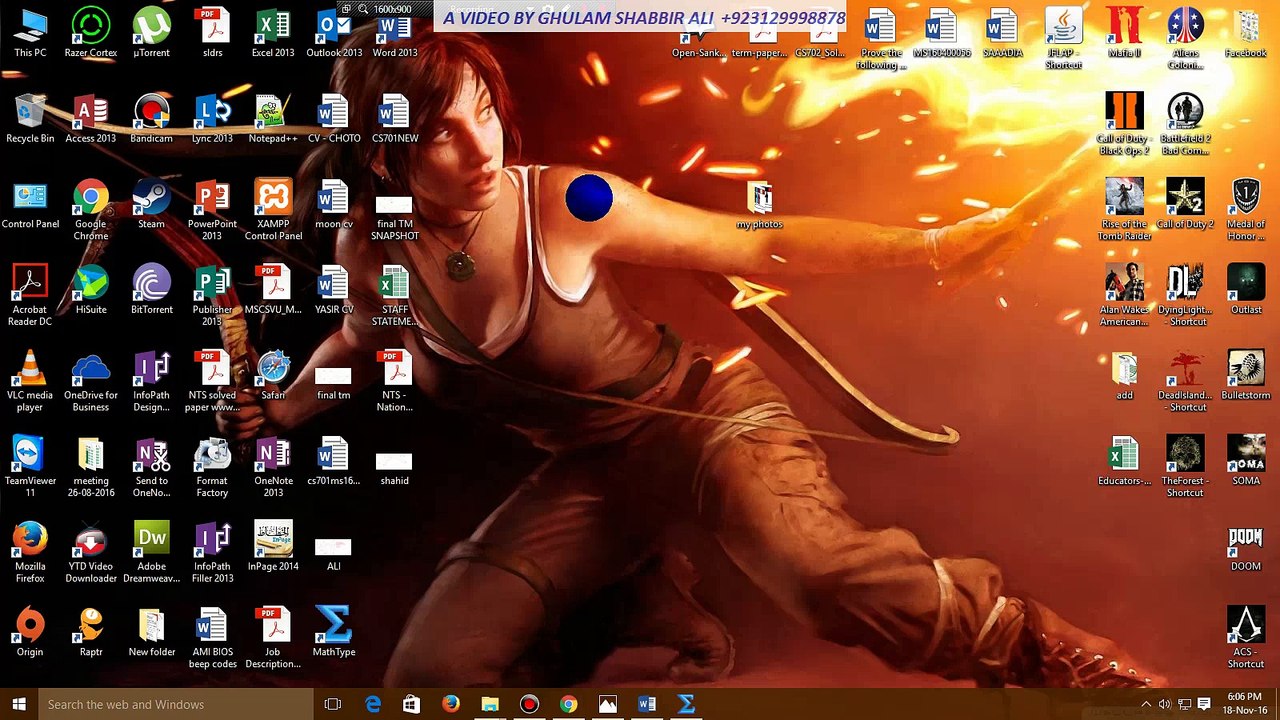The width and height of the screenshot is (1280, 720).
Task: Click the VLC media player icon
Action: 30,370
